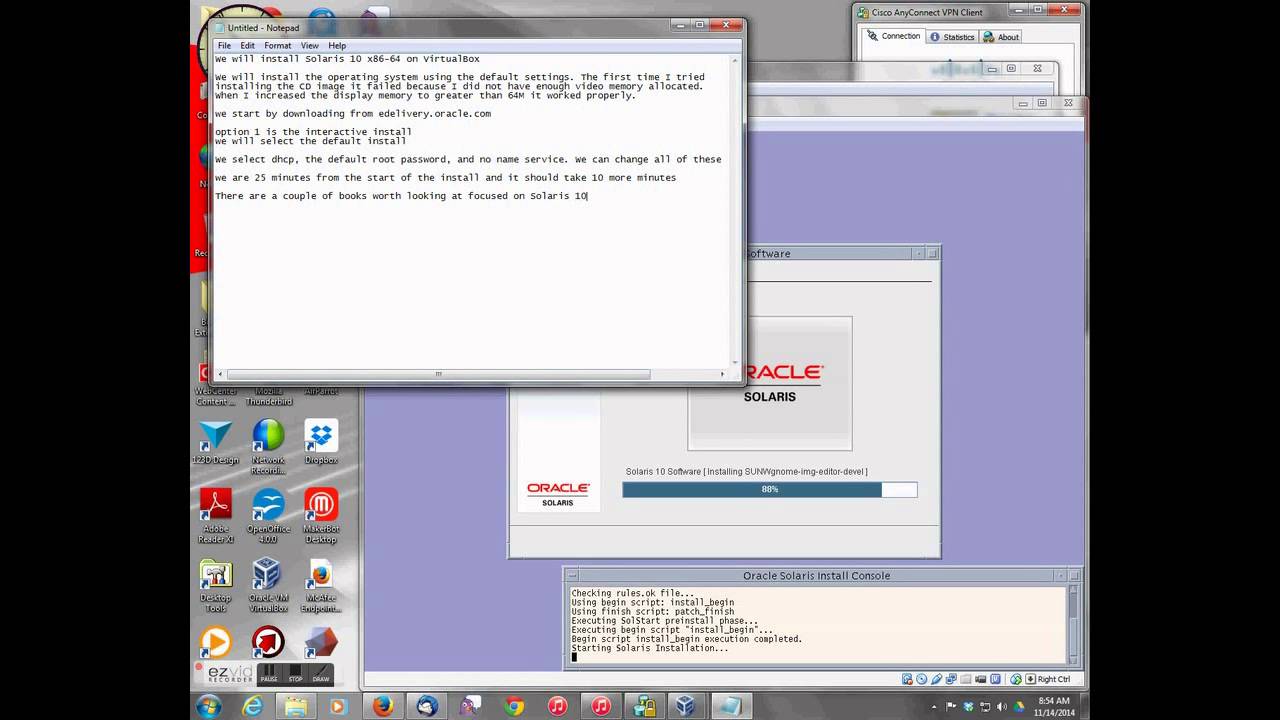1280x720 pixels.
Task: Click the Oracle Solaris Install Console title bar
Action: 816,575
